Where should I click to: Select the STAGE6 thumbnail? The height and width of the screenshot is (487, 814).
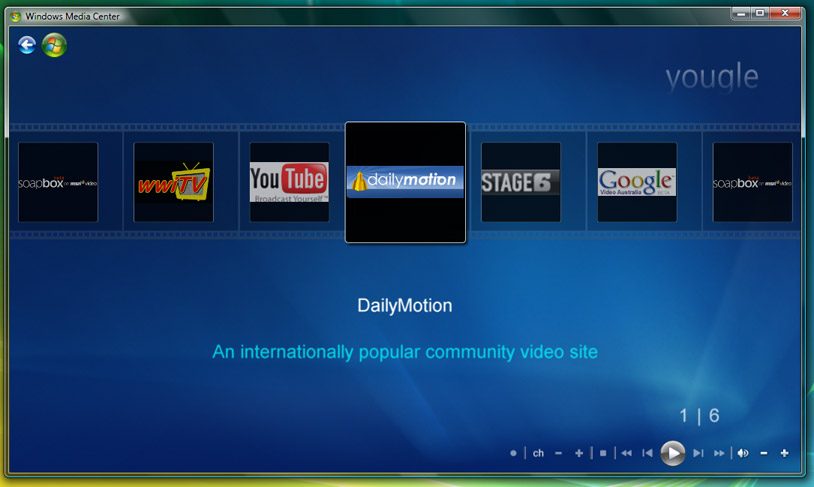pyautogui.click(x=521, y=182)
